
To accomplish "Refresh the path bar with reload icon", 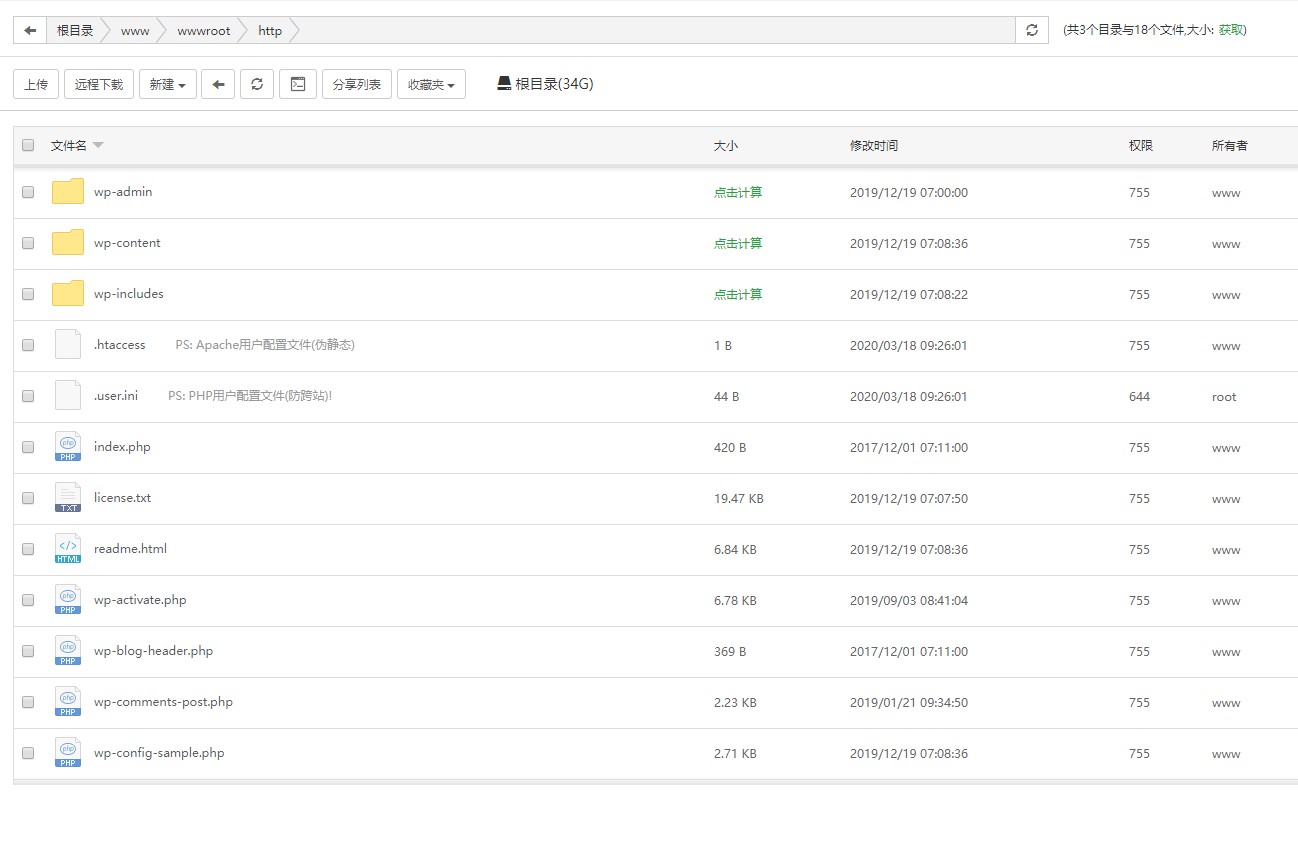I will click(1032, 30).
